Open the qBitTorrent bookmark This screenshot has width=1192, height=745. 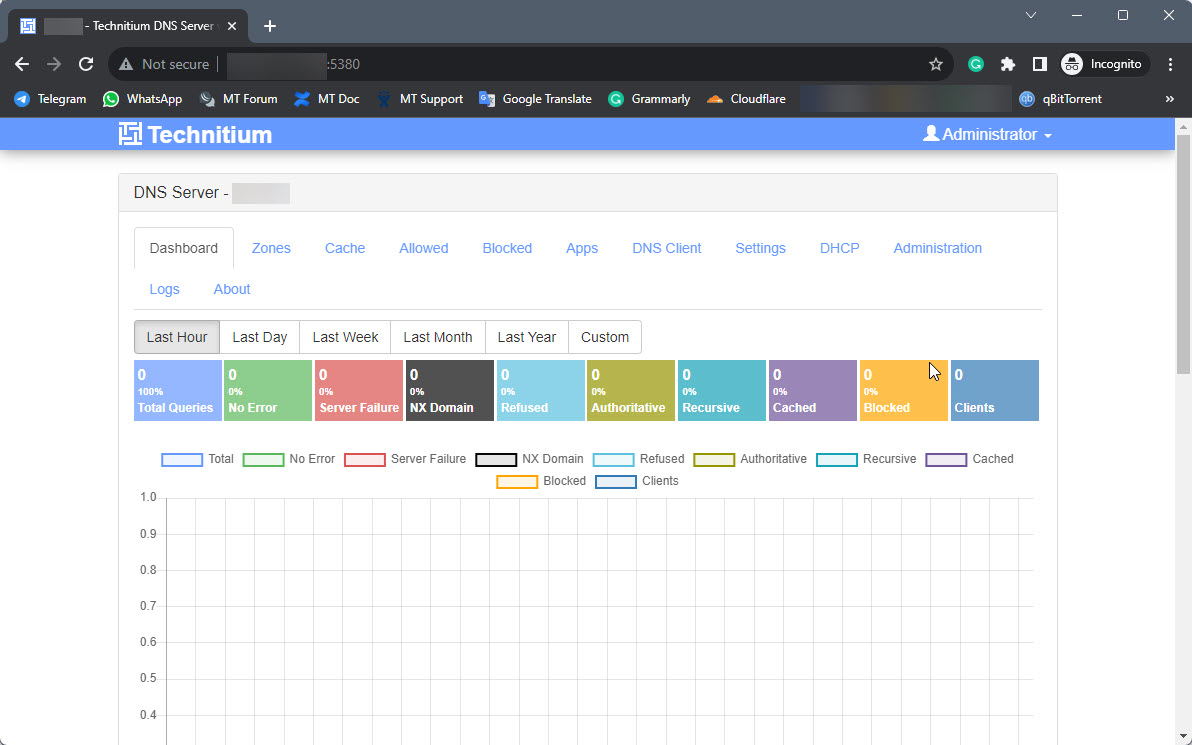point(1060,99)
